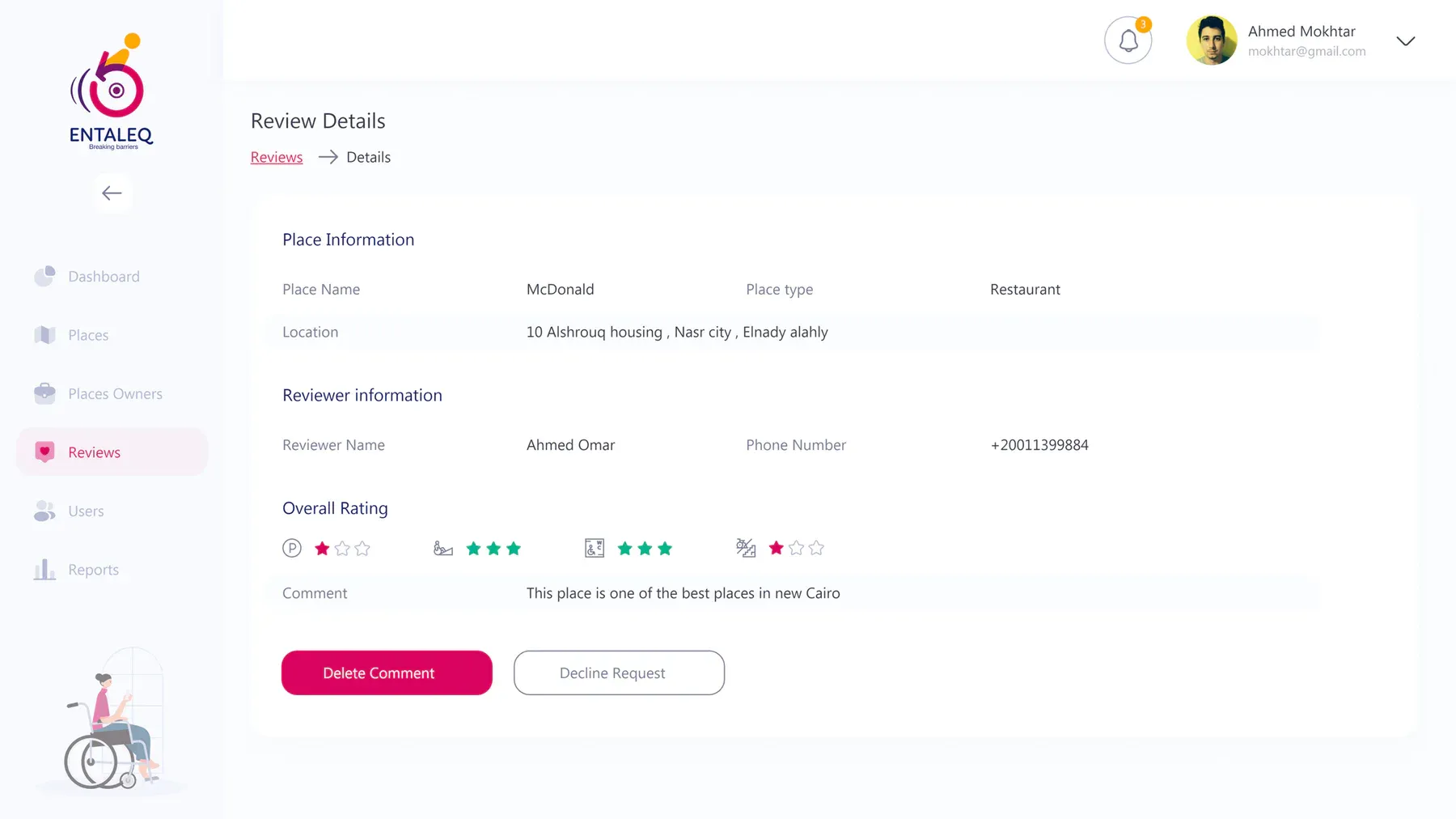Image resolution: width=1456 pixels, height=819 pixels.
Task: Navigate to Users page
Action: pos(86,511)
